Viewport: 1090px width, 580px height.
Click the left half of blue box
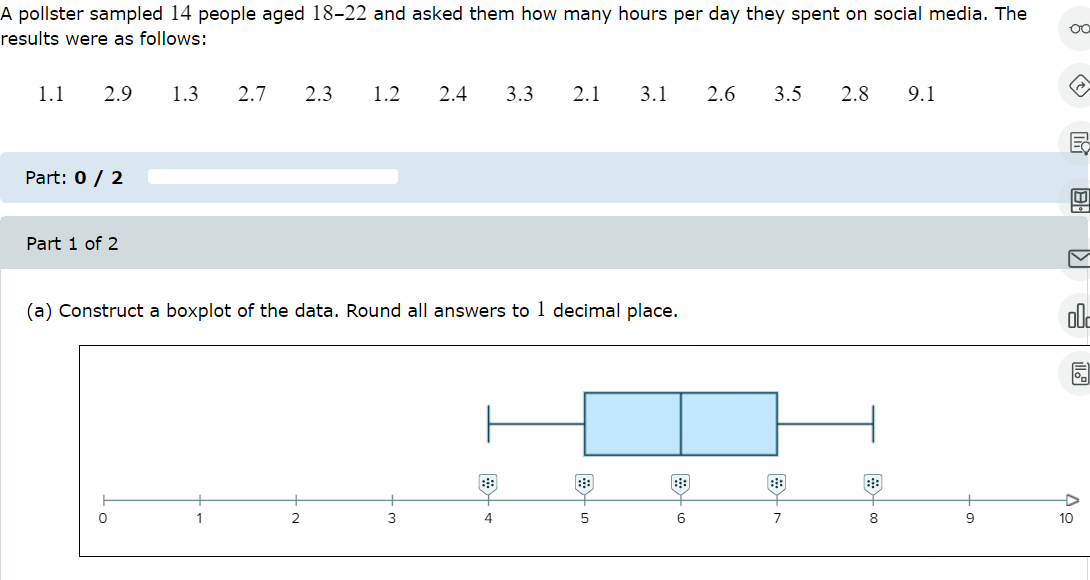click(x=633, y=424)
